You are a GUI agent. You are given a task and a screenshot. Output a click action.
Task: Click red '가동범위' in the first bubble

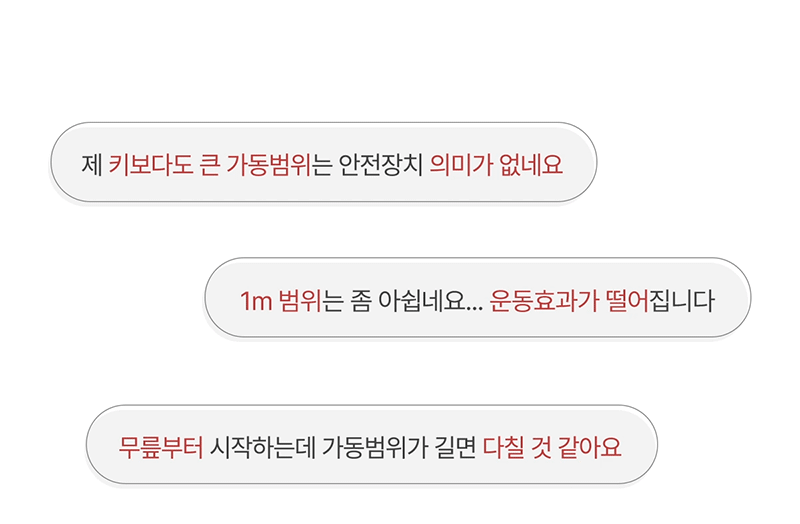tap(269, 165)
